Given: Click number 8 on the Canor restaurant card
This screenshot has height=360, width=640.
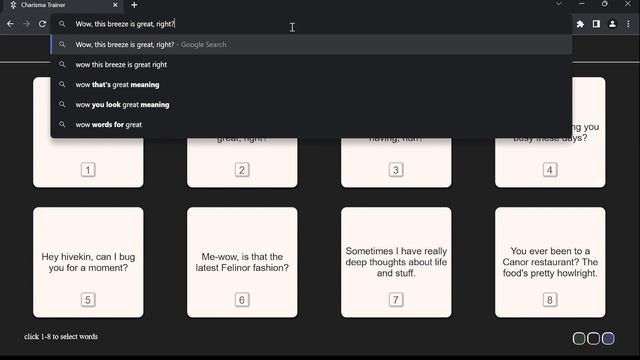Looking at the screenshot, I should point(550,300).
